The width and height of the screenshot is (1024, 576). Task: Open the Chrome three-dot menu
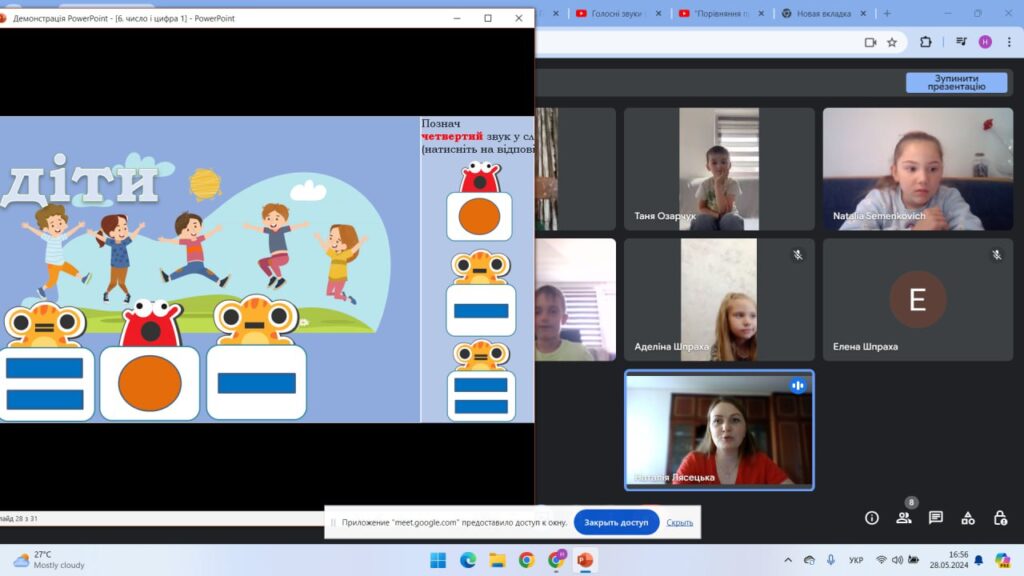click(x=1010, y=42)
